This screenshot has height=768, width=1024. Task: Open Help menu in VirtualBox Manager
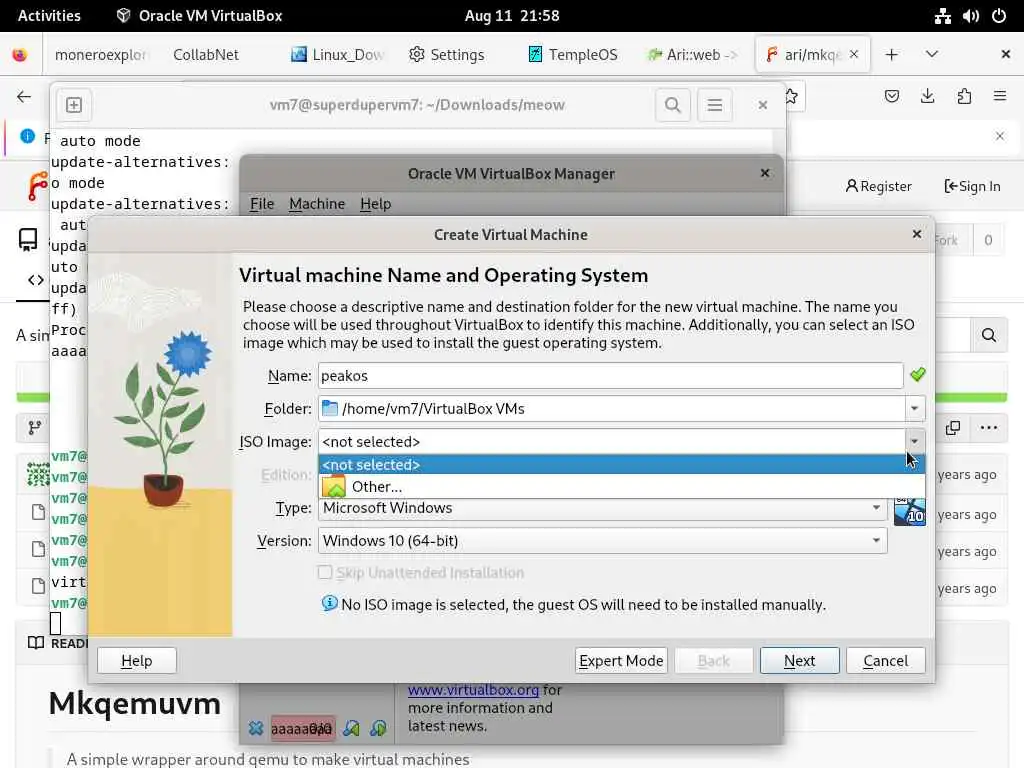[x=376, y=204]
